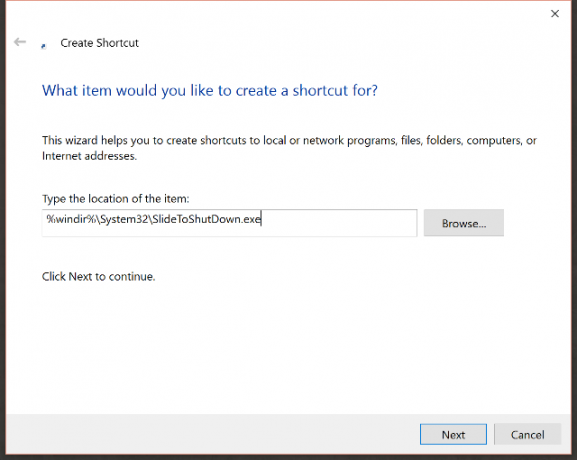Click Next to continue the wizard
Image resolution: width=577 pixels, height=460 pixels.
(x=453, y=435)
